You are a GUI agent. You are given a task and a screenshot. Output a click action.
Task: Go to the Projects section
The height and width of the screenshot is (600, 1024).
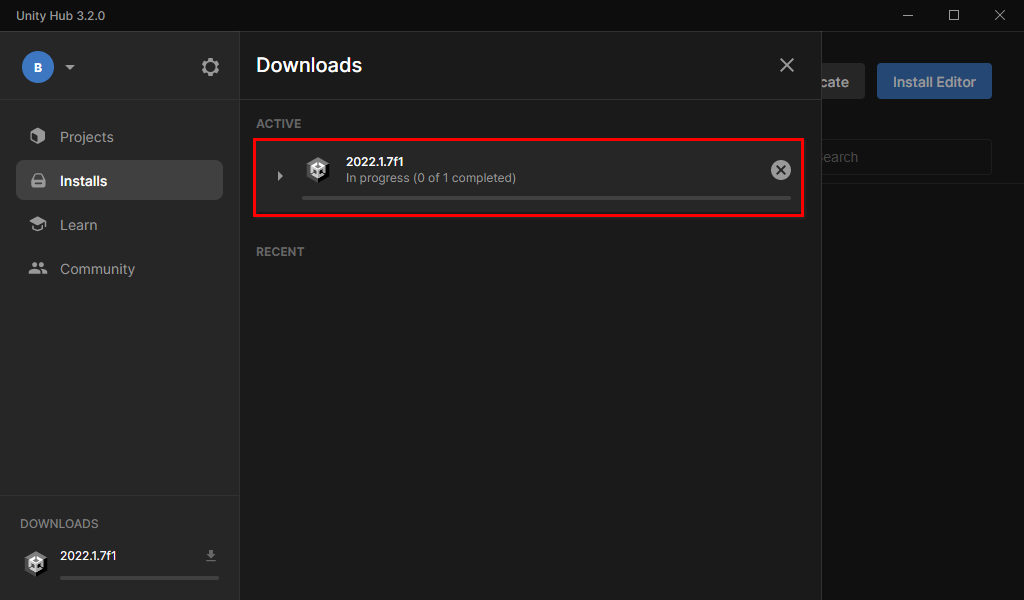click(120, 136)
